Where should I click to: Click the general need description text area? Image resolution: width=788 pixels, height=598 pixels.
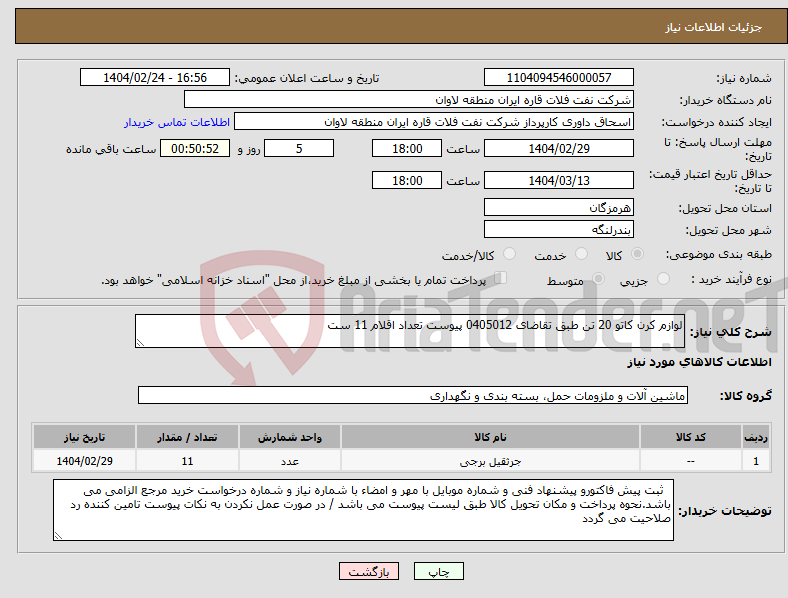(x=410, y=331)
